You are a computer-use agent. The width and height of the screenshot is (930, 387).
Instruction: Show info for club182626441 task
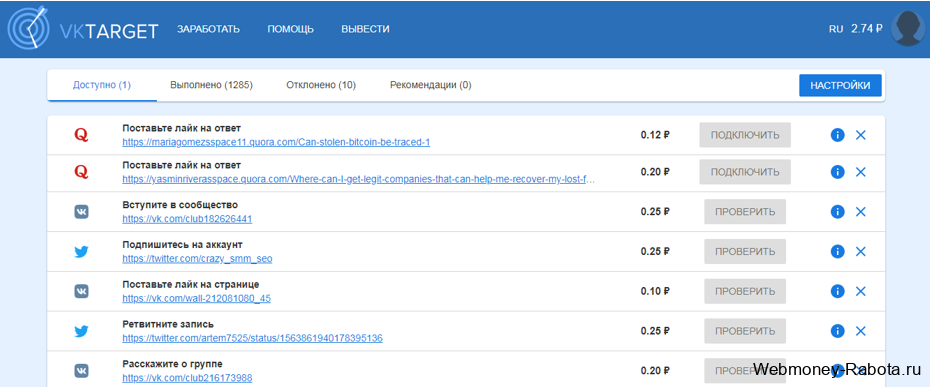point(837,212)
